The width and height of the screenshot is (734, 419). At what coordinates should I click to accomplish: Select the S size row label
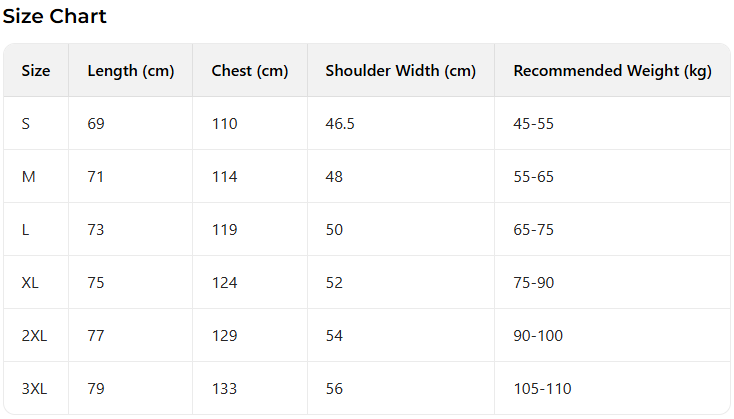click(26, 124)
